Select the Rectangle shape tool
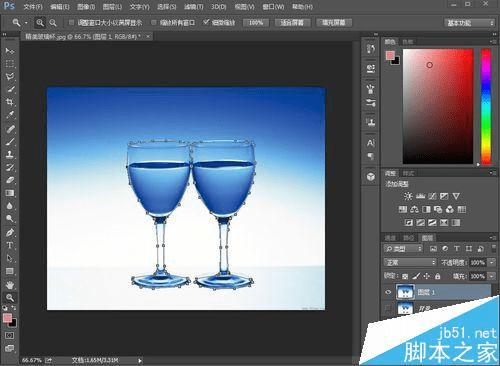 click(10, 271)
